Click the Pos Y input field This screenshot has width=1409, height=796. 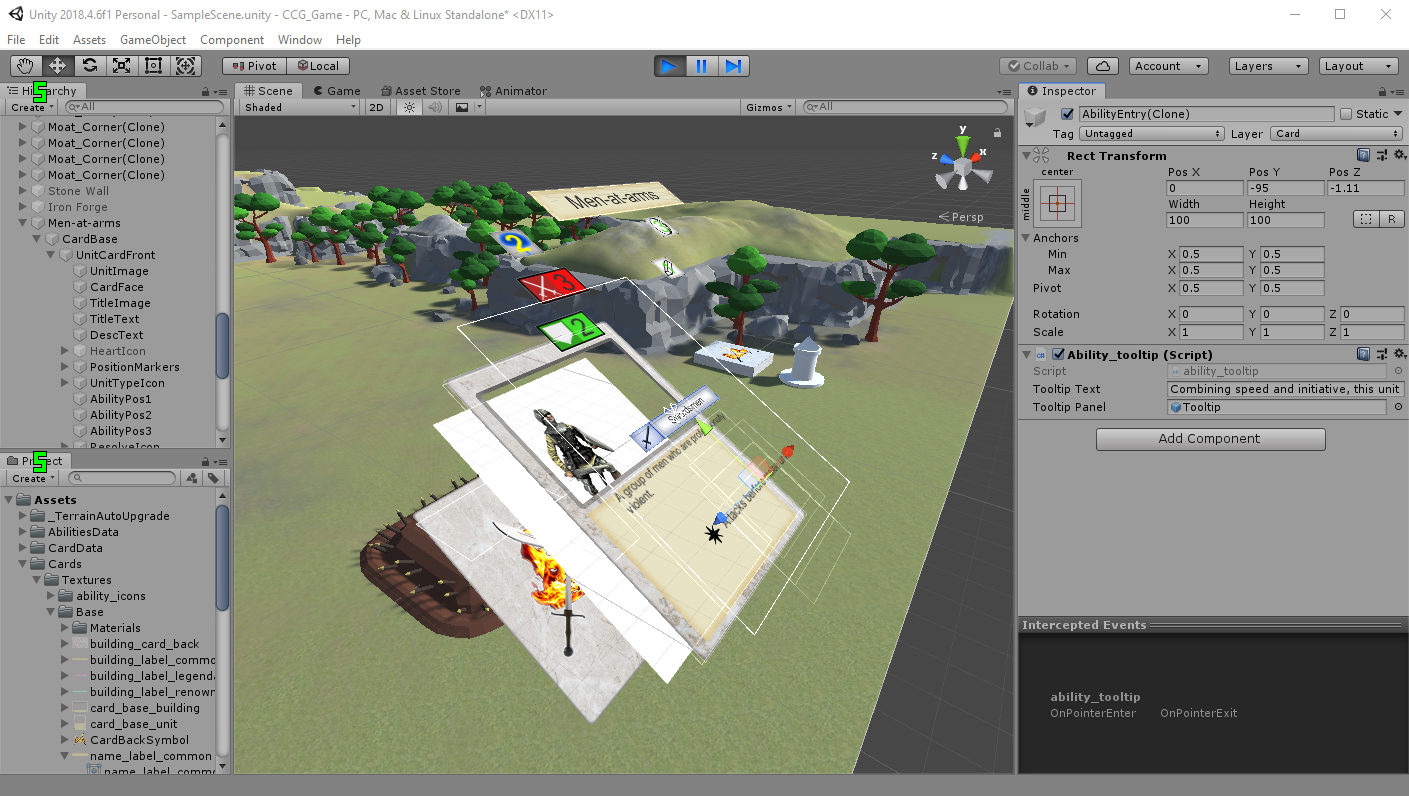[1285, 188]
